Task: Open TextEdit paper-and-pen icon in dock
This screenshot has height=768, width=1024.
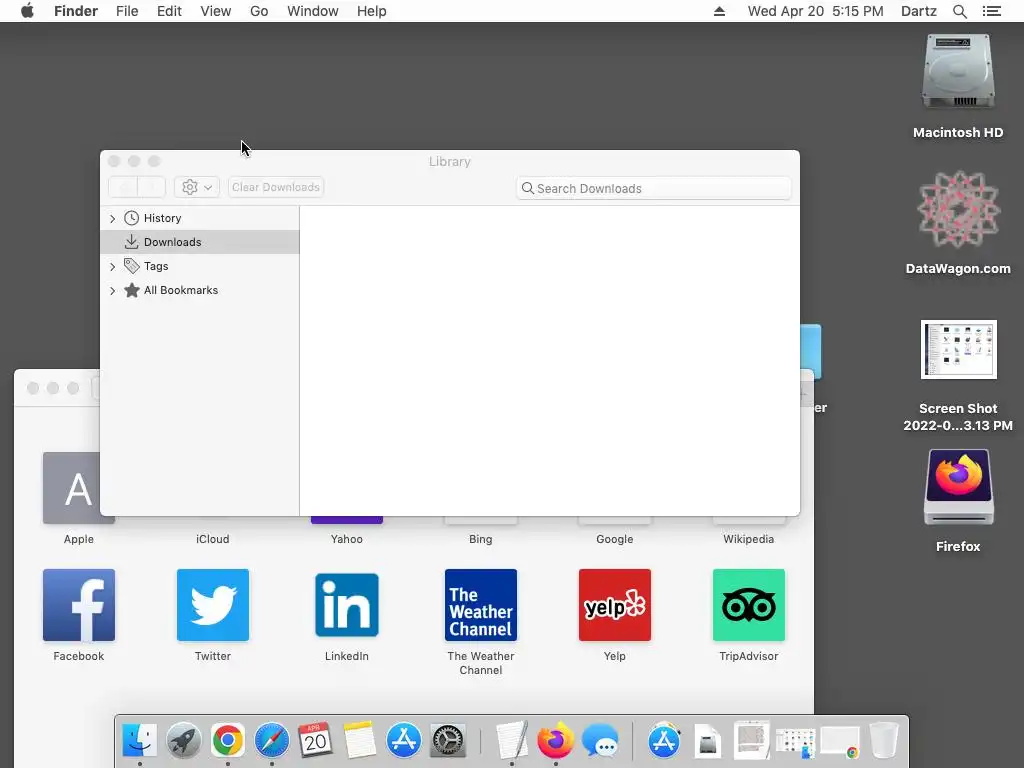Action: 512,741
